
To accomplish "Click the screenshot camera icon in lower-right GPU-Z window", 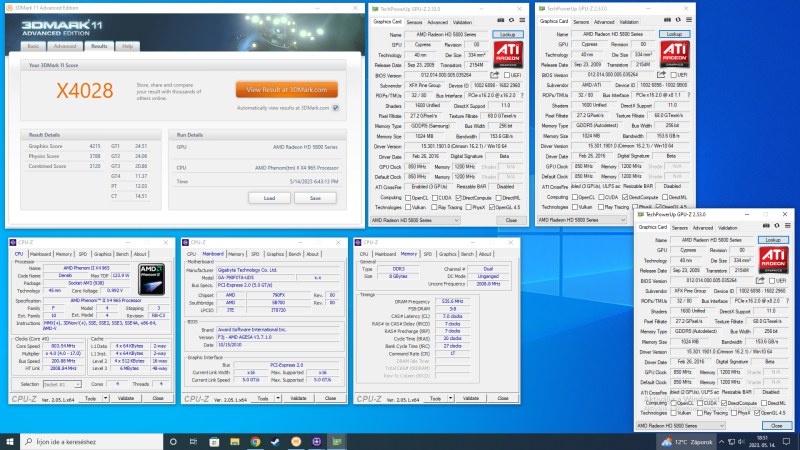I will (766, 226).
